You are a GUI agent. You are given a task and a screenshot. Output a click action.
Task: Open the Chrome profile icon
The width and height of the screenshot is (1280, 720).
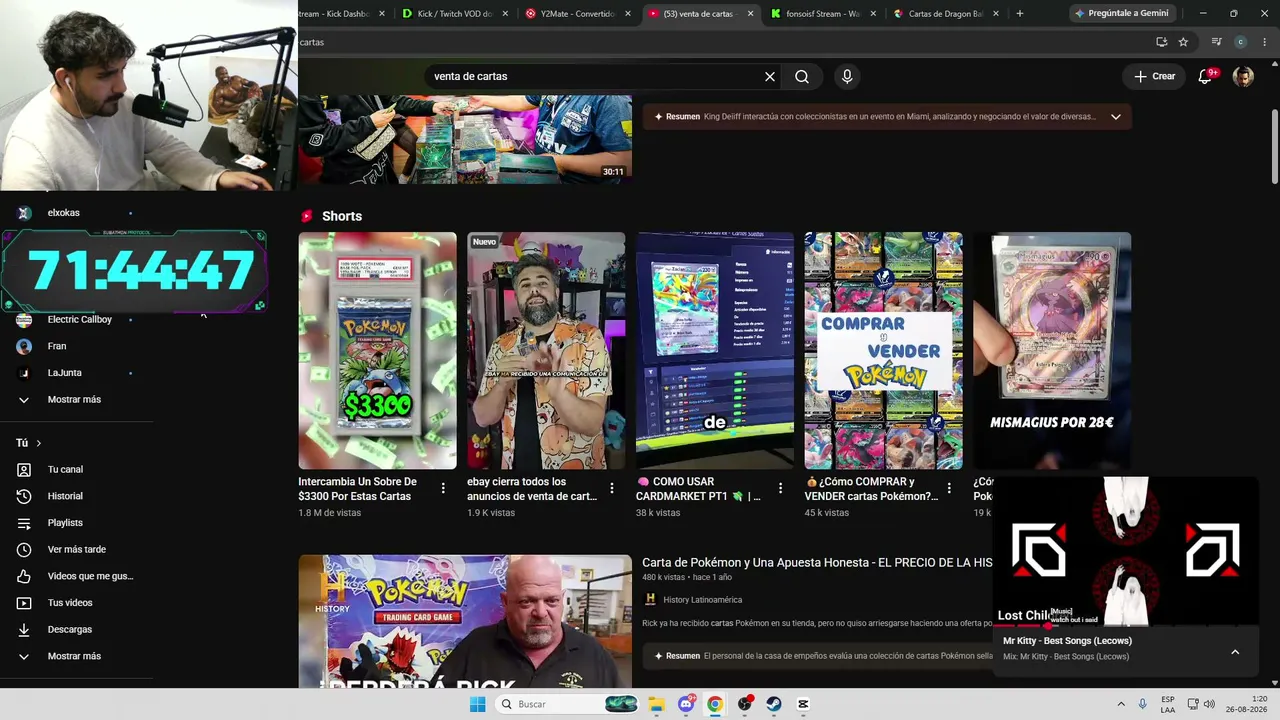[1241, 42]
